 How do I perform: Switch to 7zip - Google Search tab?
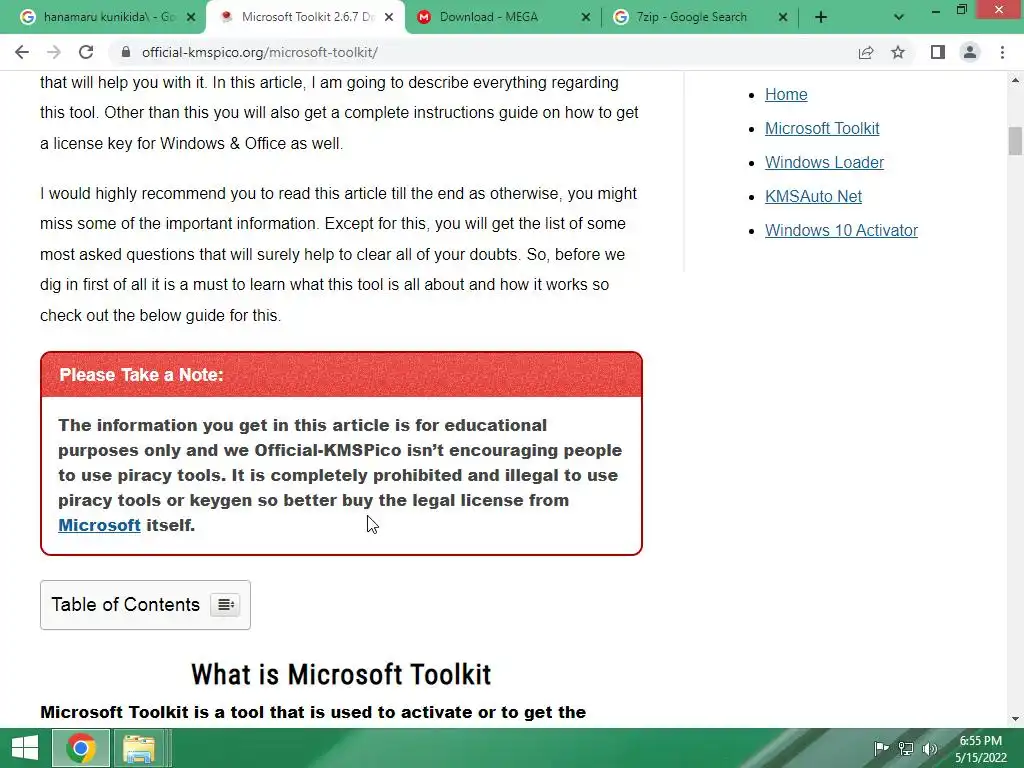point(692,17)
